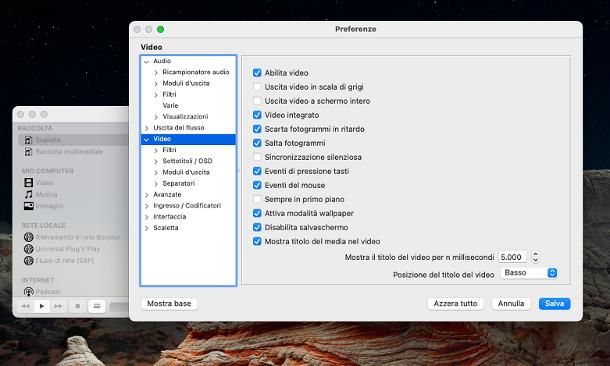
Task: Toggle Attiva modalità wallpaper checkbox
Action: [257, 213]
